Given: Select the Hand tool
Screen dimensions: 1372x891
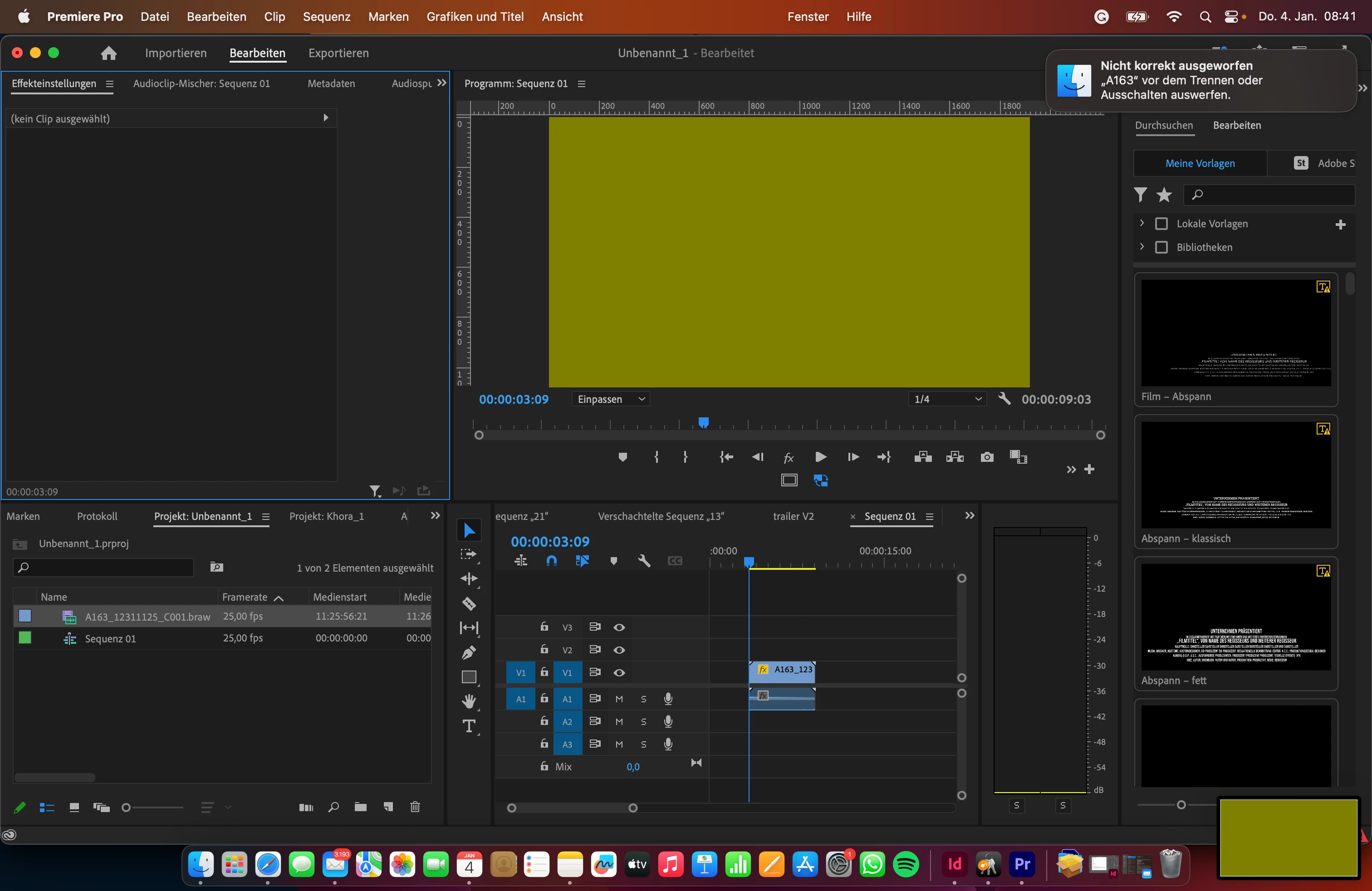Looking at the screenshot, I should (469, 701).
